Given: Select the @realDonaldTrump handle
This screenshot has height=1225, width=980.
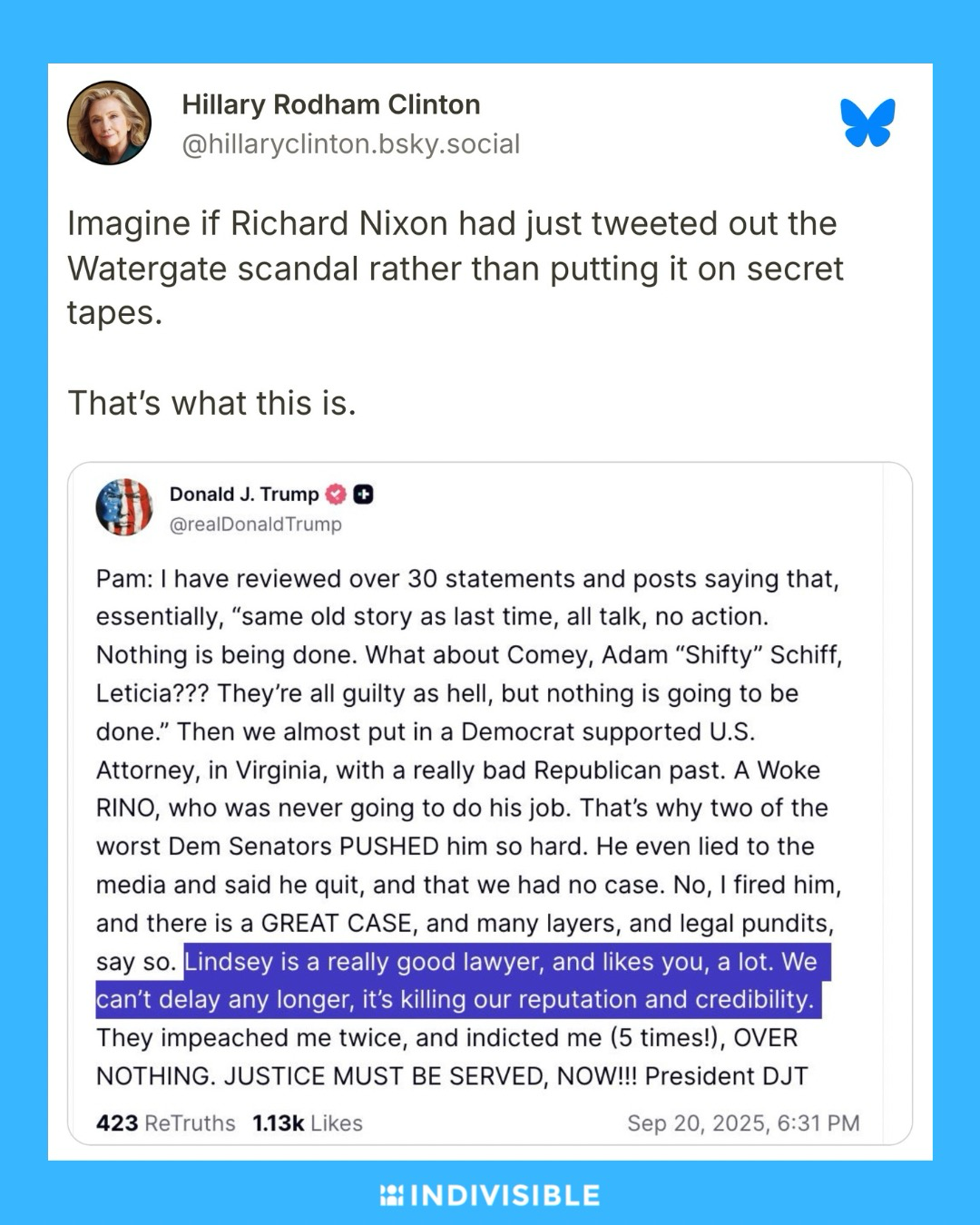Looking at the screenshot, I should coord(255,524).
